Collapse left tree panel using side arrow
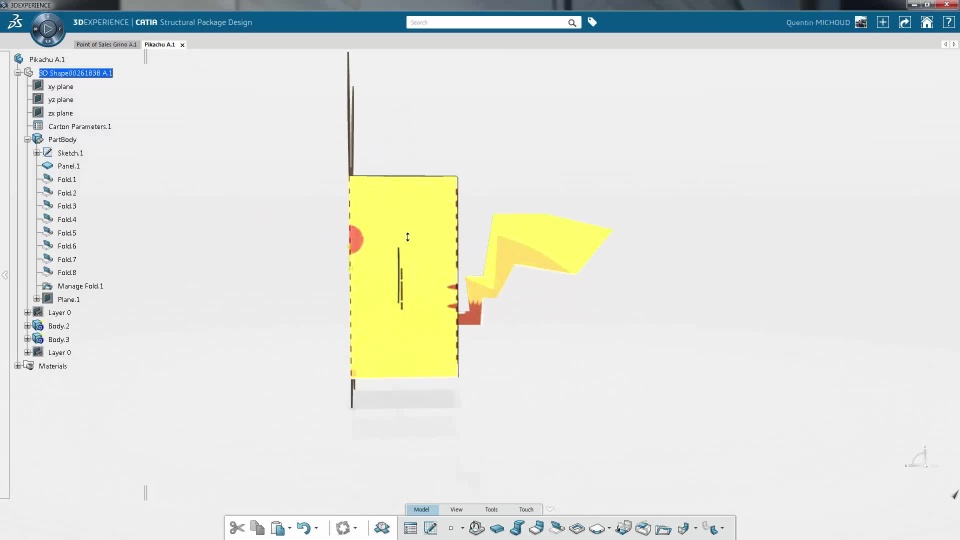Viewport: 960px width, 540px height. [5, 276]
